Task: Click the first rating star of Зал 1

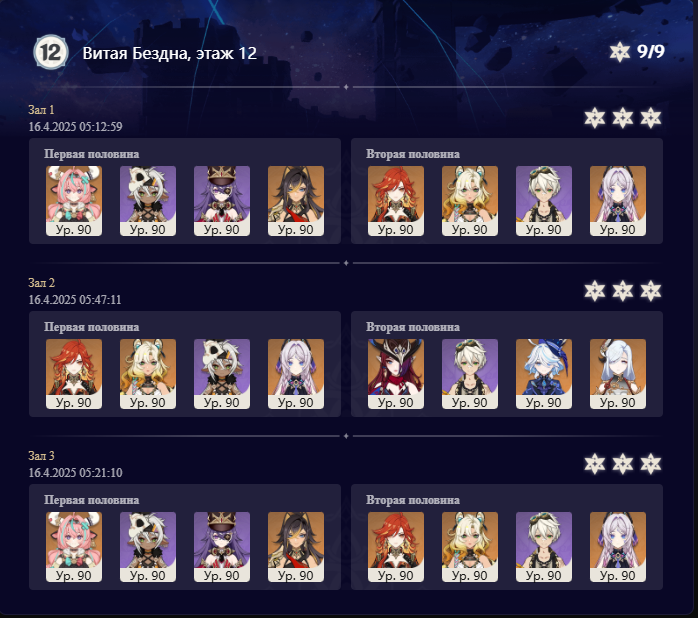Action: [x=594, y=118]
